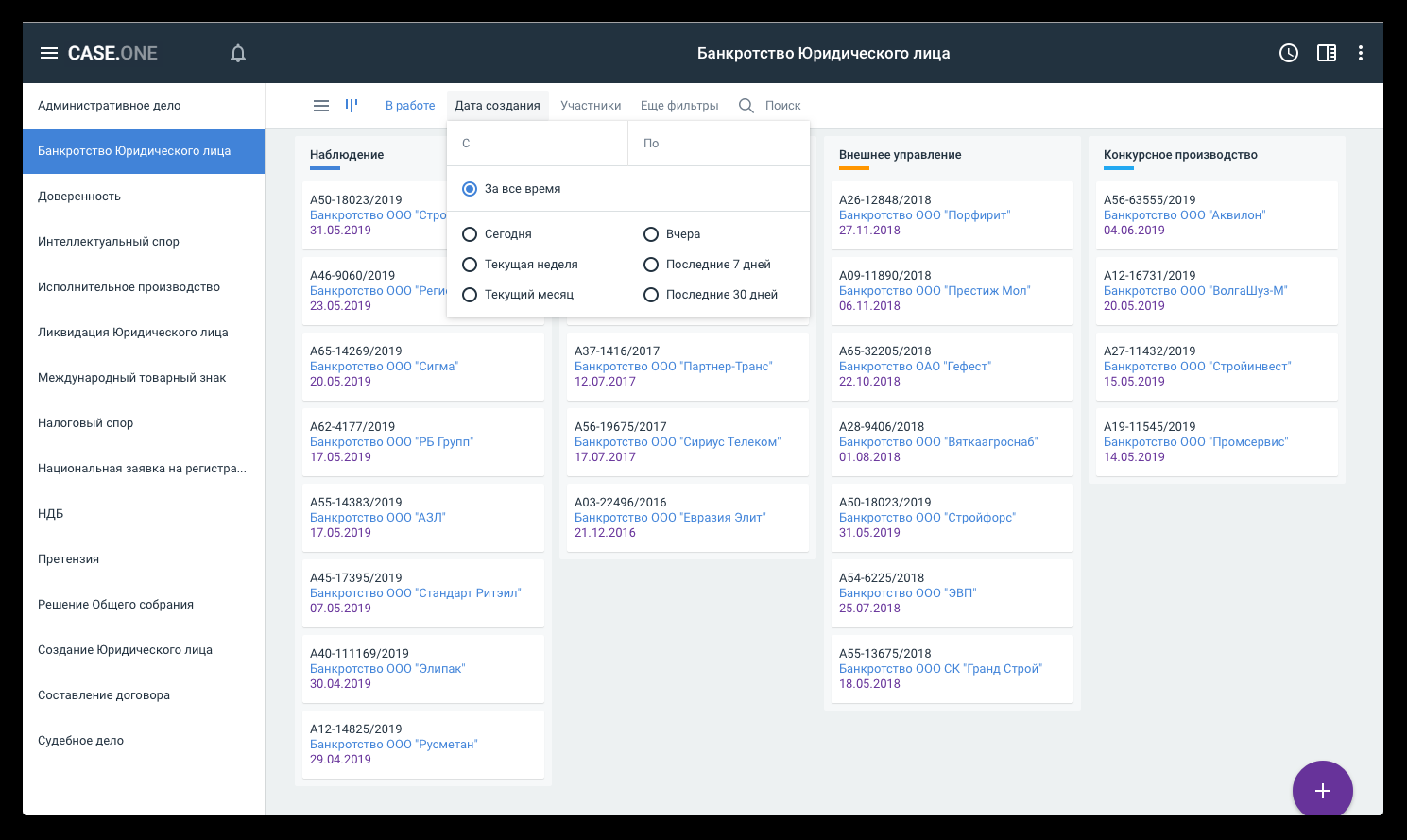
Task: Select the 'Текущая неделя' radio option
Action: click(x=470, y=265)
